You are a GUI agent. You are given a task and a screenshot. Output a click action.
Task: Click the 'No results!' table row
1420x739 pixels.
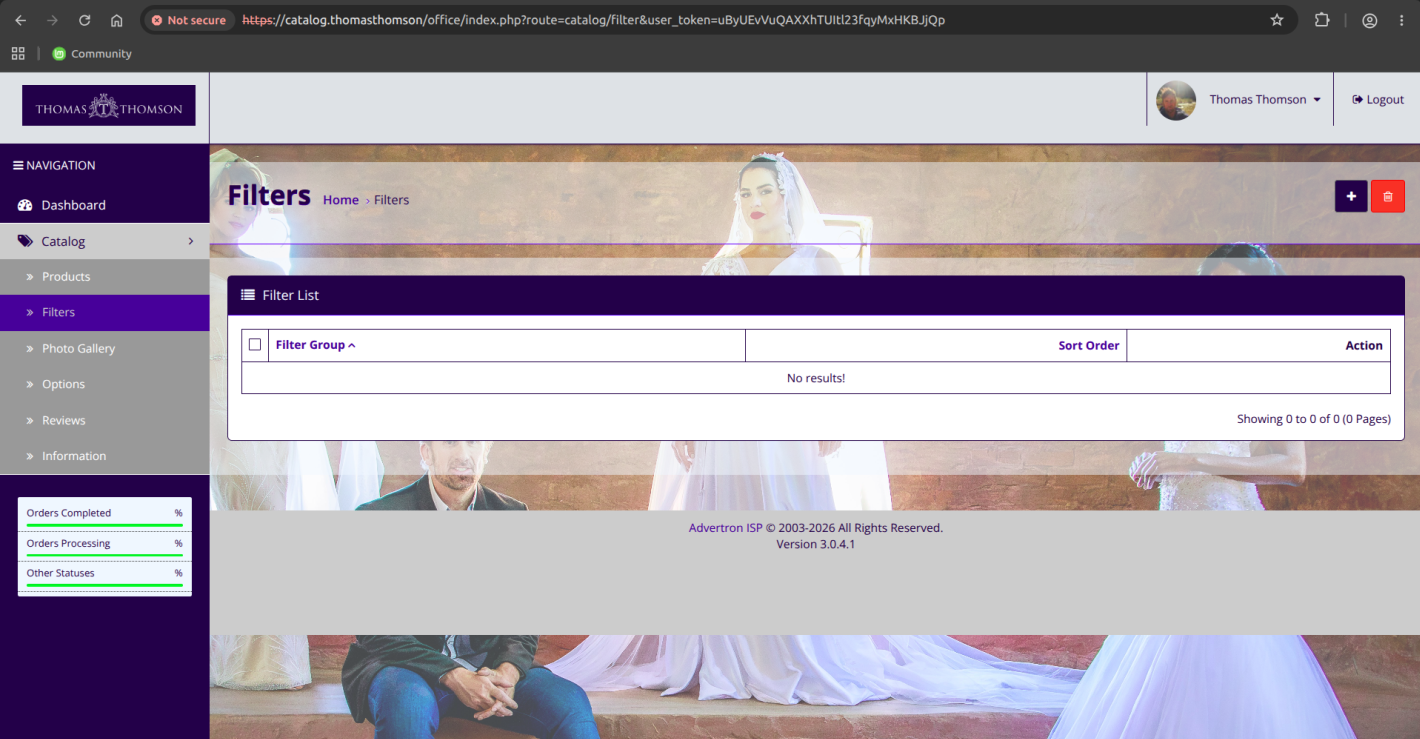[816, 378]
